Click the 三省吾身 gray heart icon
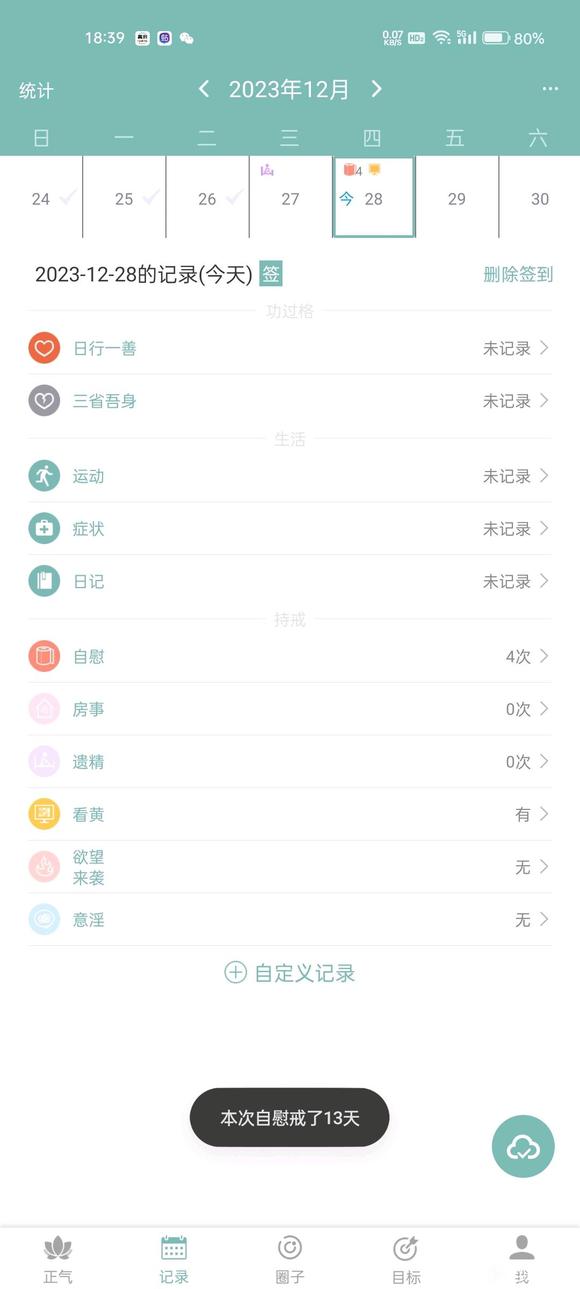The width and height of the screenshot is (580, 1289). (x=44, y=401)
